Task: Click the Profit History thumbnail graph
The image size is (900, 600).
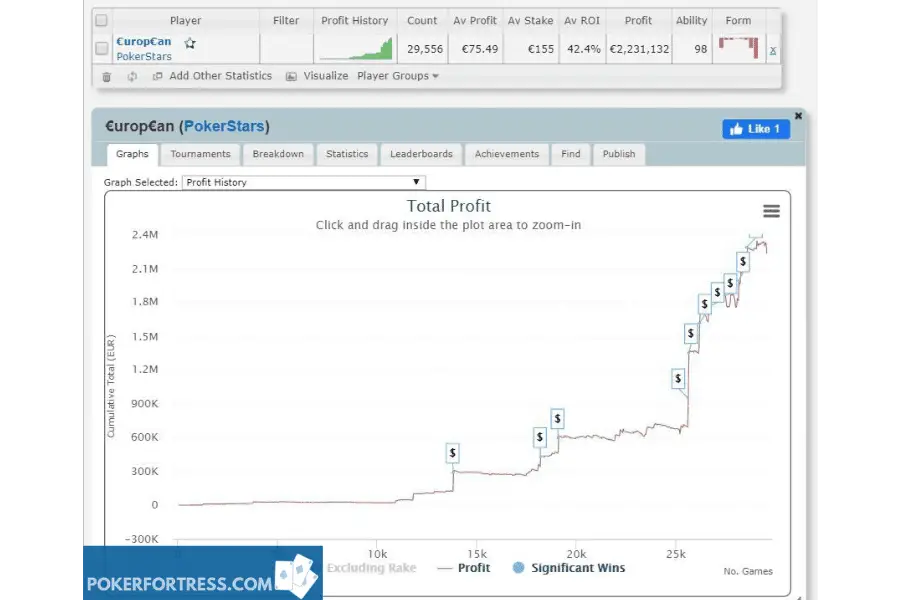Action: [356, 49]
